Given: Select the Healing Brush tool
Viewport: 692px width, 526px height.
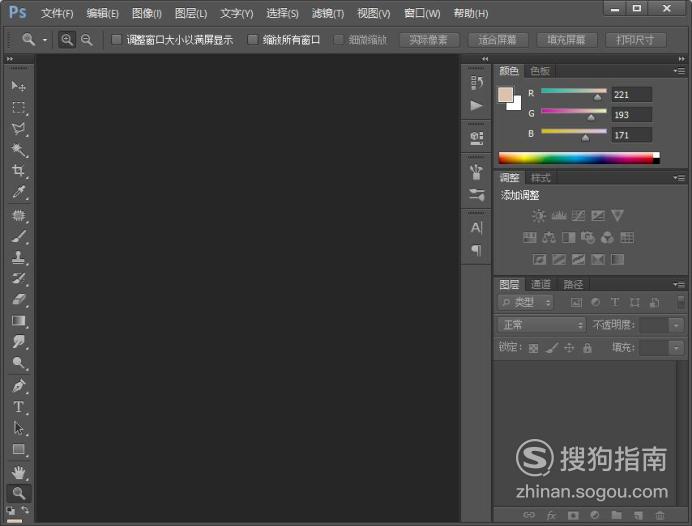Looking at the screenshot, I should pos(19,215).
